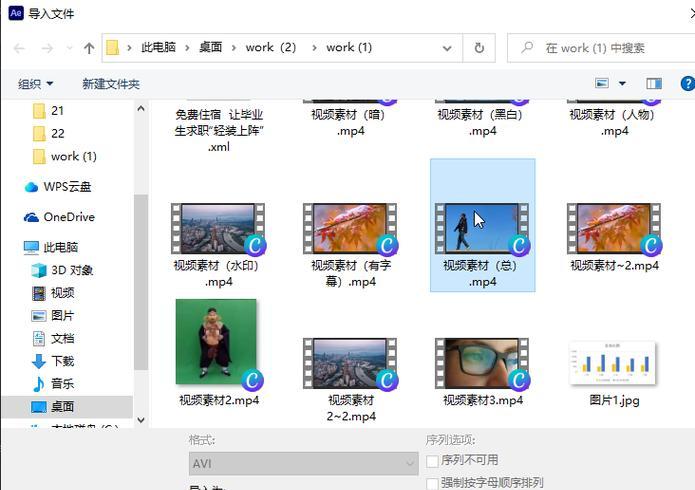The image size is (695, 490).
Task: Click the sidebar scroll down arrow
Action: pos(141,419)
